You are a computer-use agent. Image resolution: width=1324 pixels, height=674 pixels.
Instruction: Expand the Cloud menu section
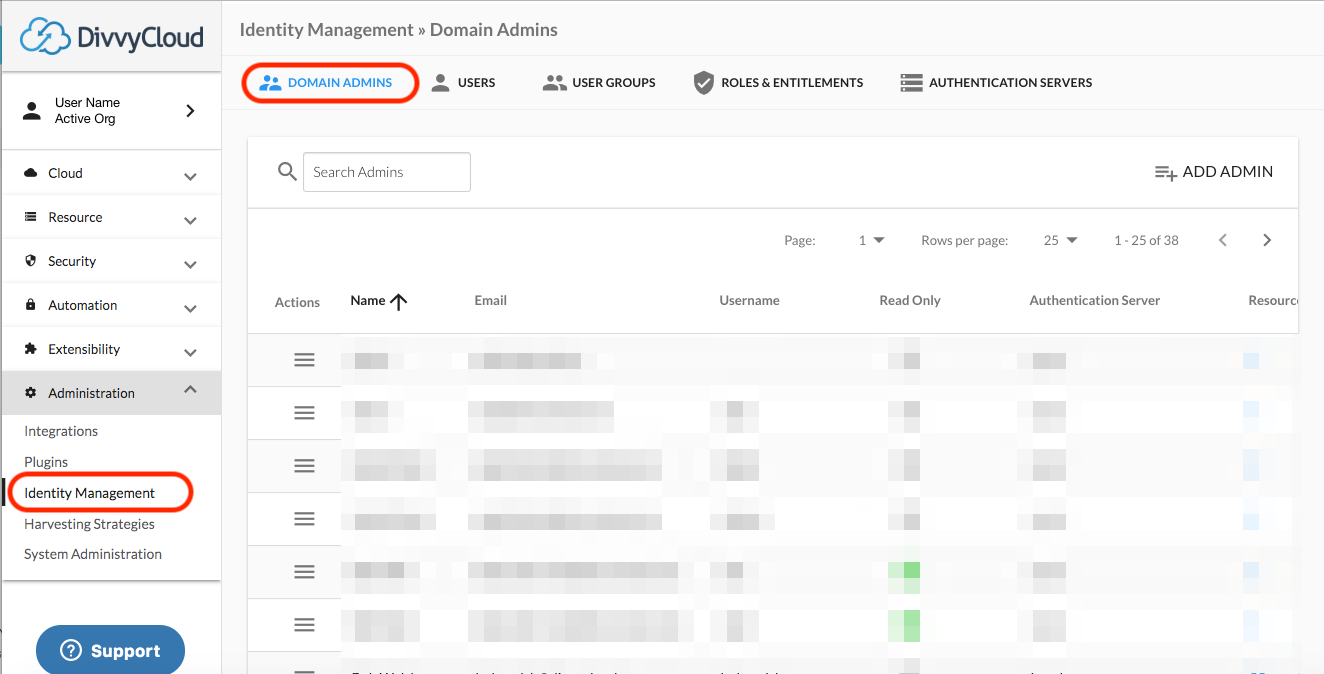(x=111, y=173)
